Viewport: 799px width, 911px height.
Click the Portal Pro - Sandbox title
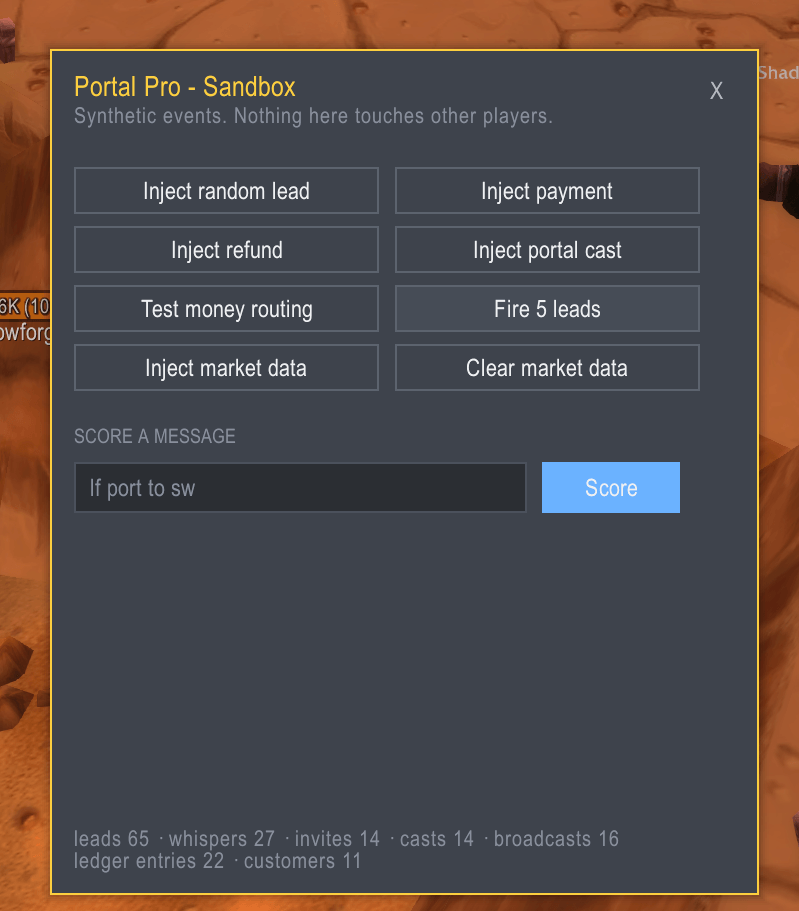[185, 87]
